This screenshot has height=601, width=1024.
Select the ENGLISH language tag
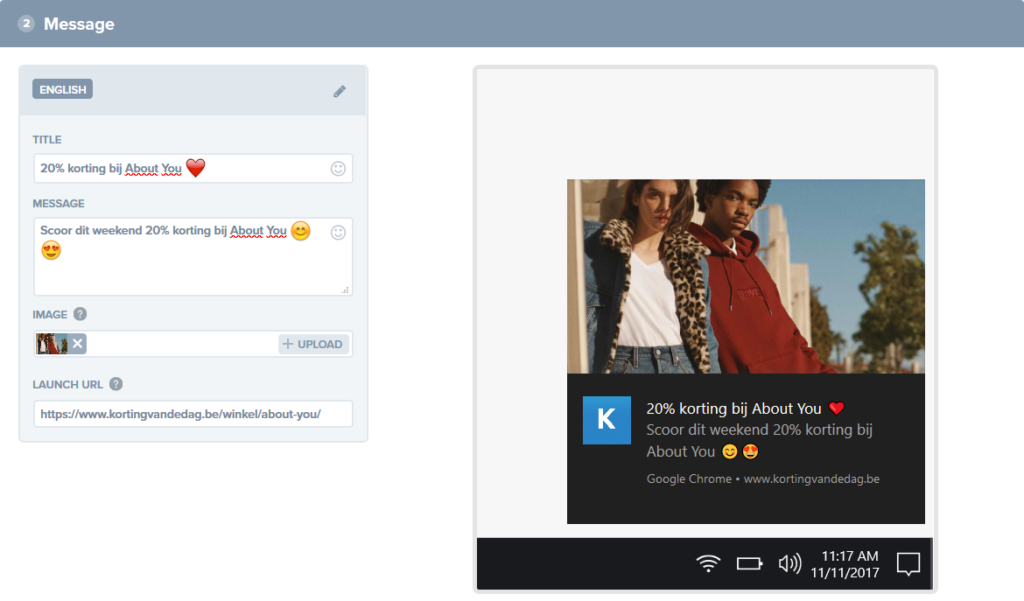[x=63, y=90]
